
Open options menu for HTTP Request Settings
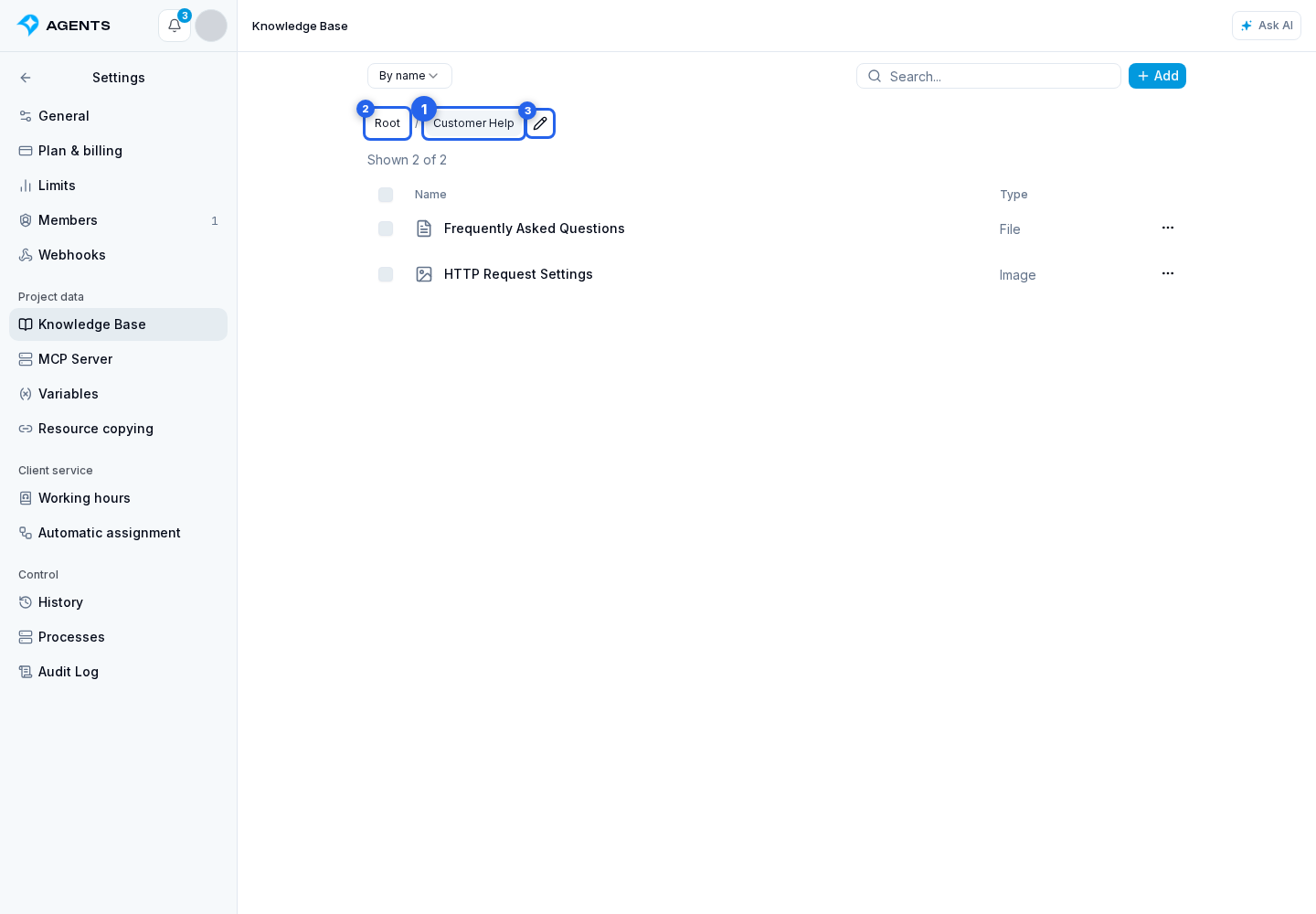(x=1168, y=273)
